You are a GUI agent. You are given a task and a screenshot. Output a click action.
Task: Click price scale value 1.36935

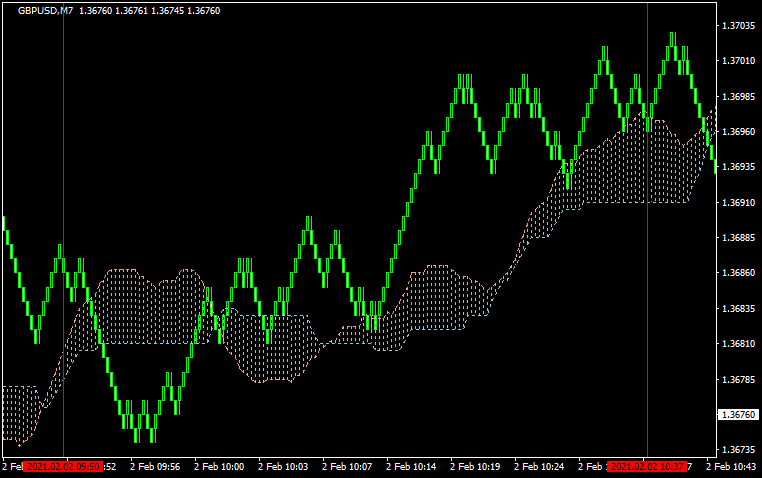pyautogui.click(x=739, y=167)
